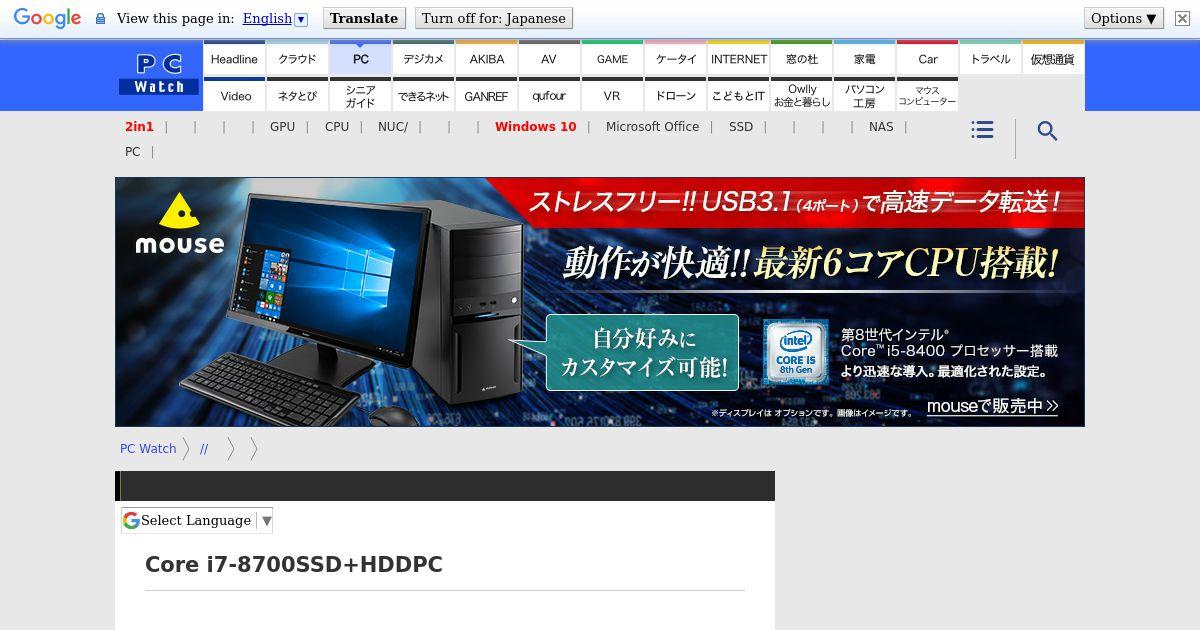Open the Owlly お金と暮らし tab
This screenshot has width=1200, height=630.
[801, 95]
